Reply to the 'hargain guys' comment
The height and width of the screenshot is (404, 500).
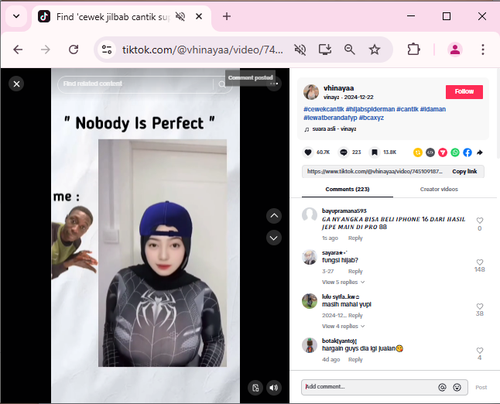click(355, 360)
